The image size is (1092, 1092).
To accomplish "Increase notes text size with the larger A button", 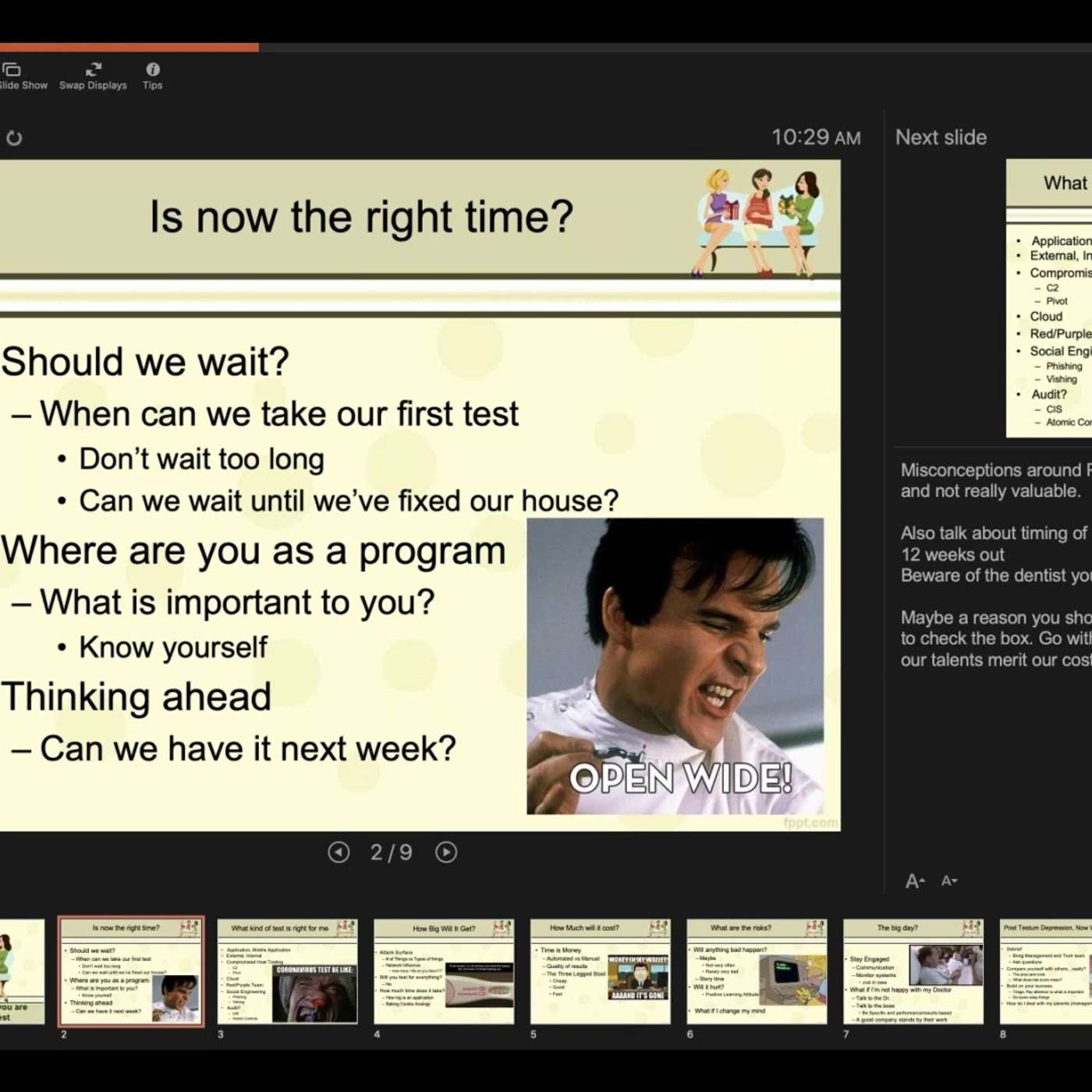I will tap(914, 880).
